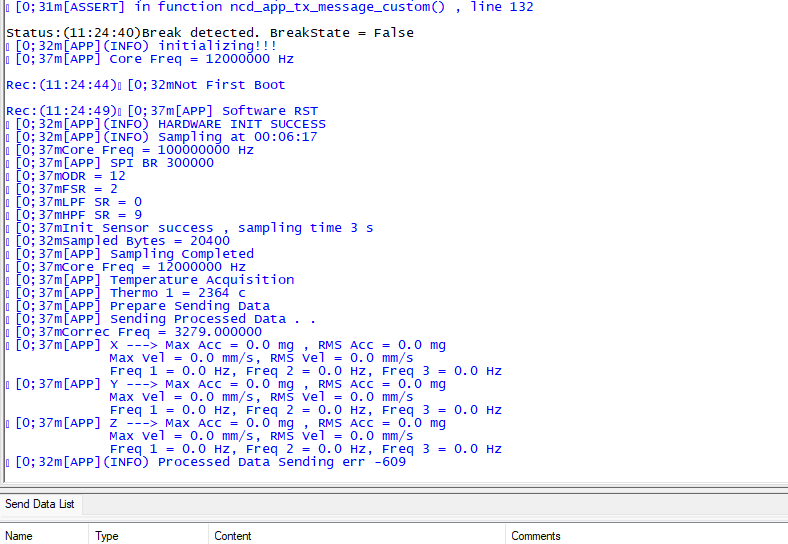Switch to the Send Data List tab
The height and width of the screenshot is (544, 788).
point(40,504)
